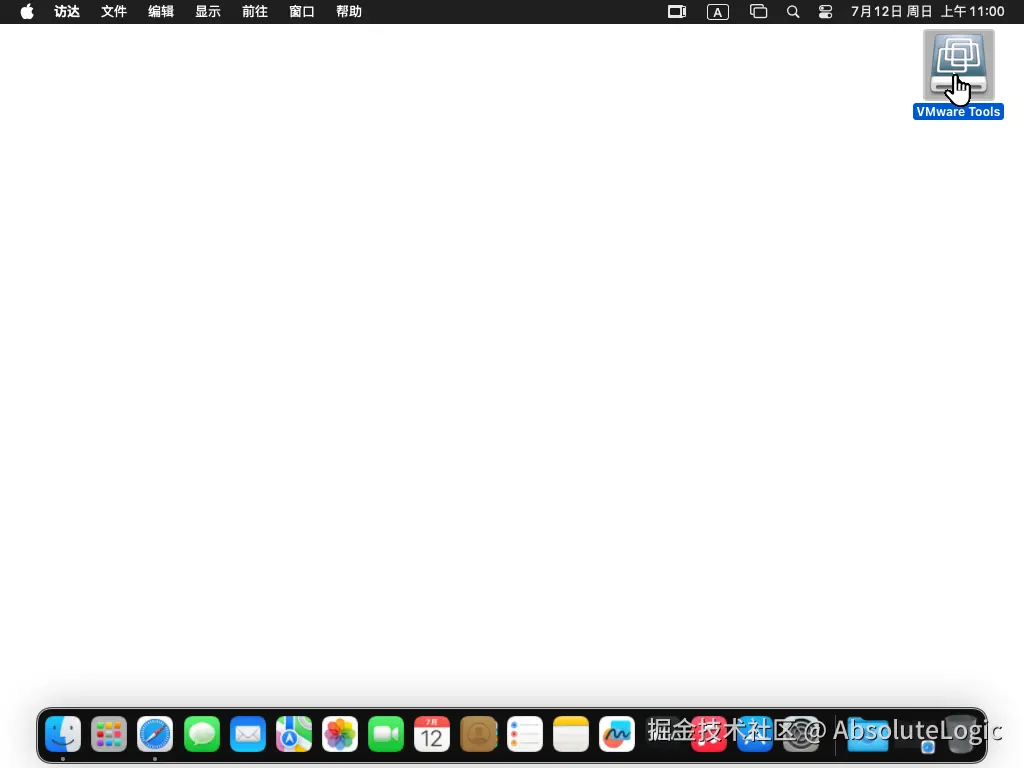
Task: Open Contacts from the Dock
Action: [478, 734]
